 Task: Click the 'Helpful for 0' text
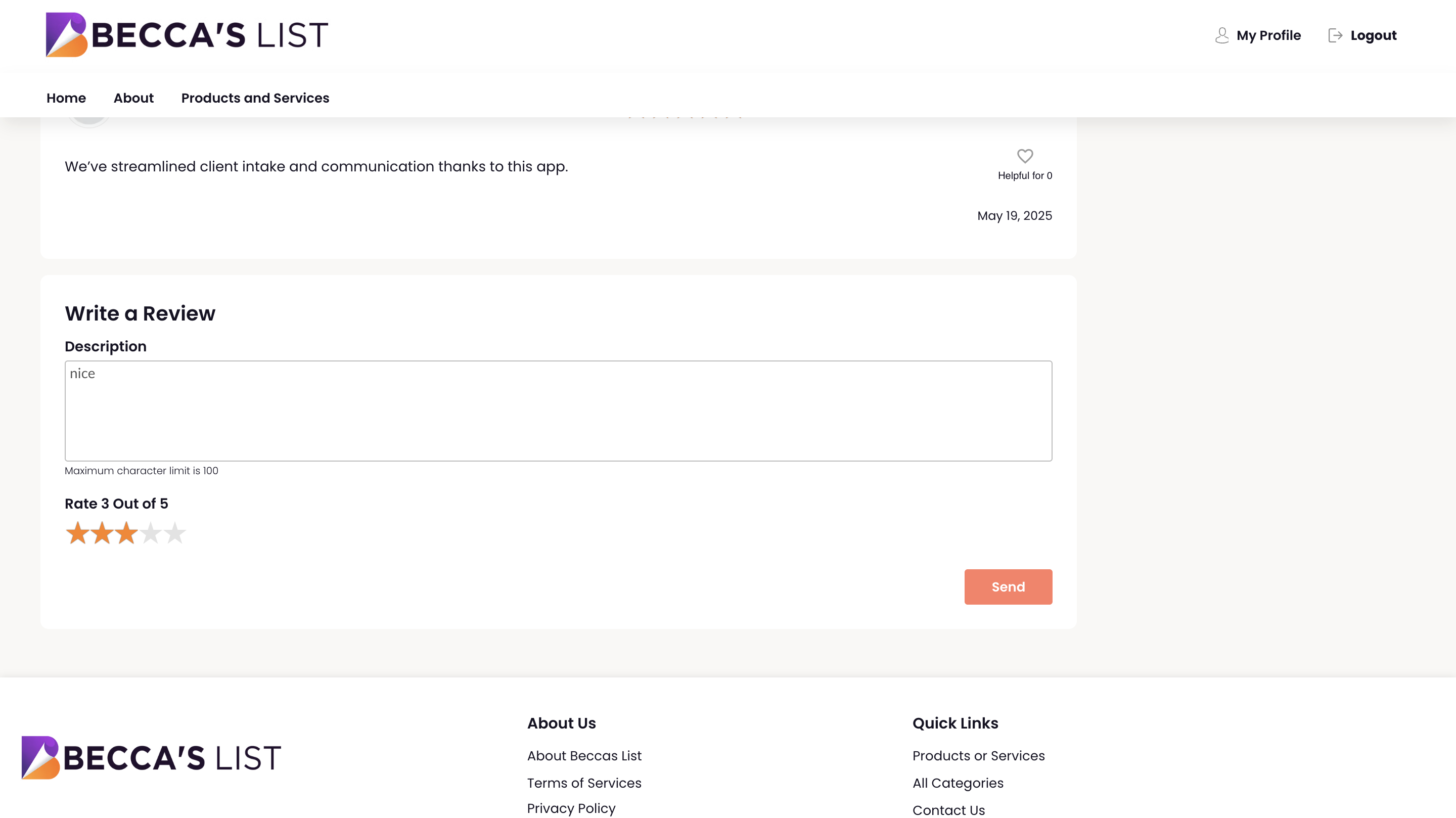click(x=1025, y=176)
